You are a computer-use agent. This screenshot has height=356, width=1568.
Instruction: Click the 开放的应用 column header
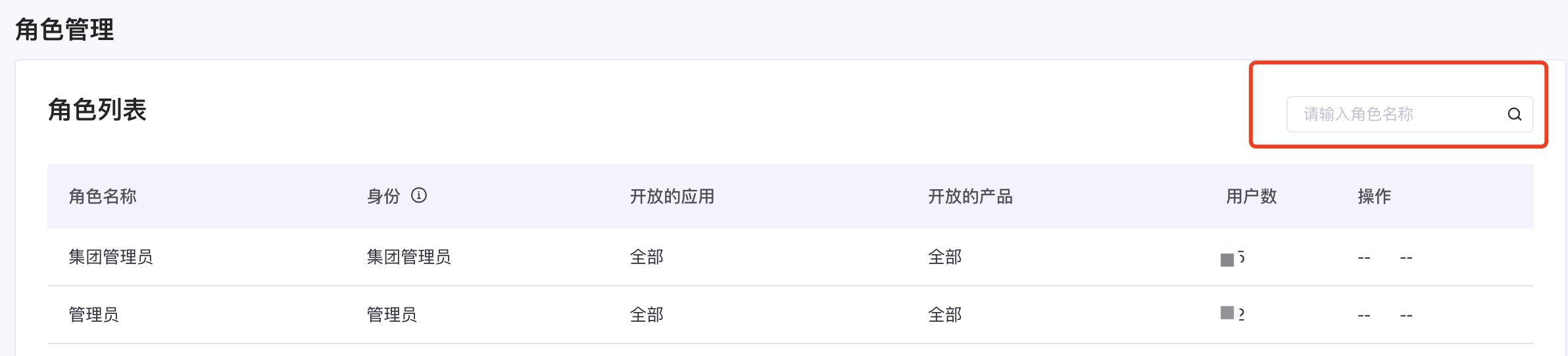[672, 196]
